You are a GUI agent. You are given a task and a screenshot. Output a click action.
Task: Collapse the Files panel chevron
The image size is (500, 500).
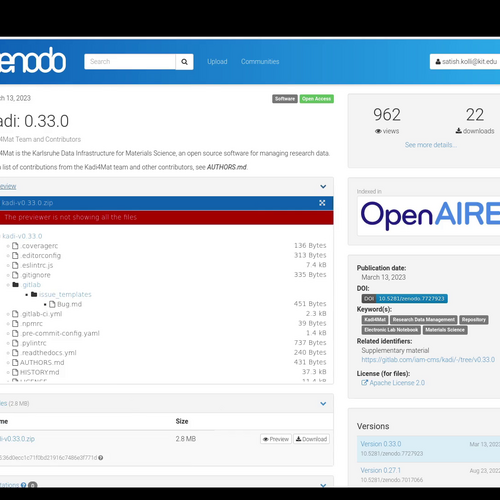click(x=323, y=404)
